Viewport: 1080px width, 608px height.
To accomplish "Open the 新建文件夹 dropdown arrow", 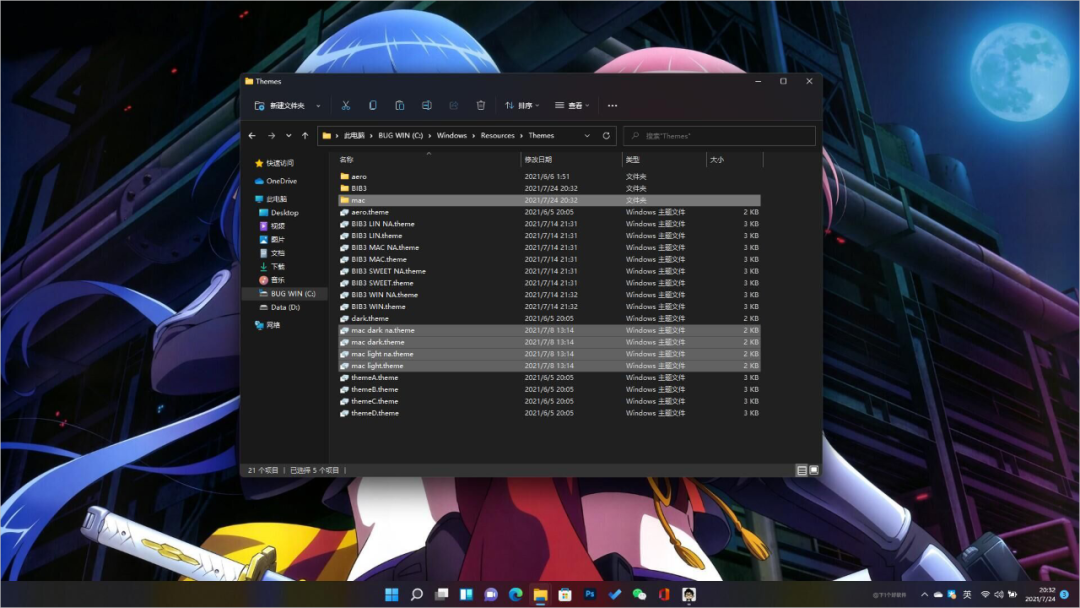I will (318, 105).
